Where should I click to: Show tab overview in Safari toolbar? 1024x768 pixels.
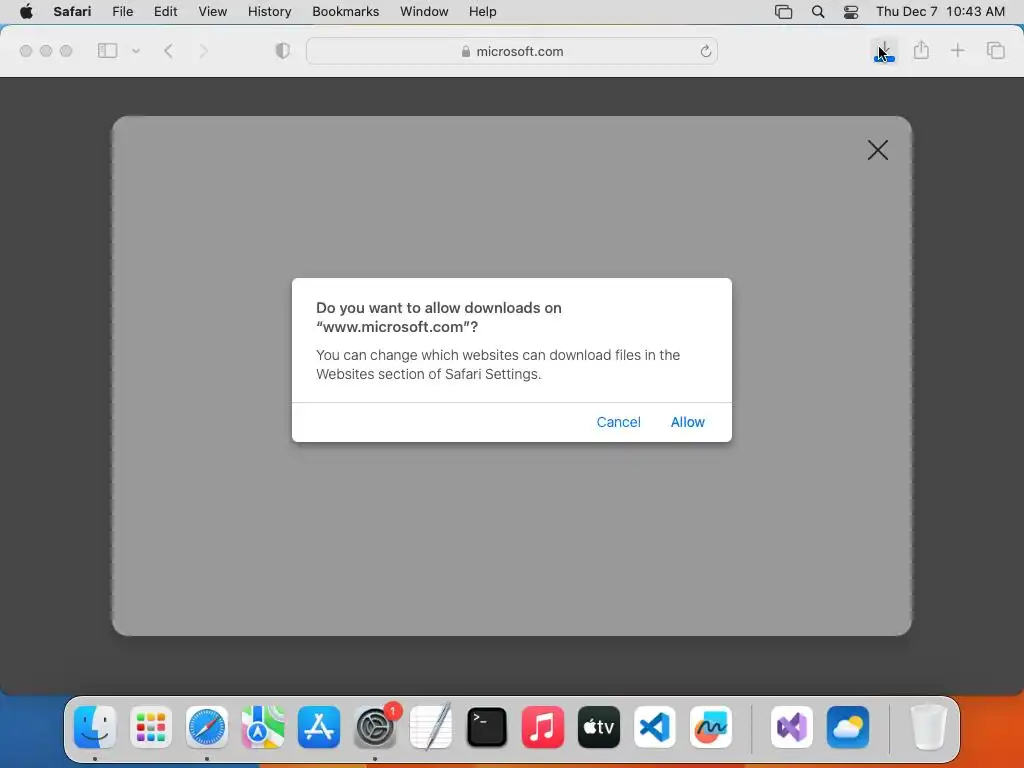point(995,50)
